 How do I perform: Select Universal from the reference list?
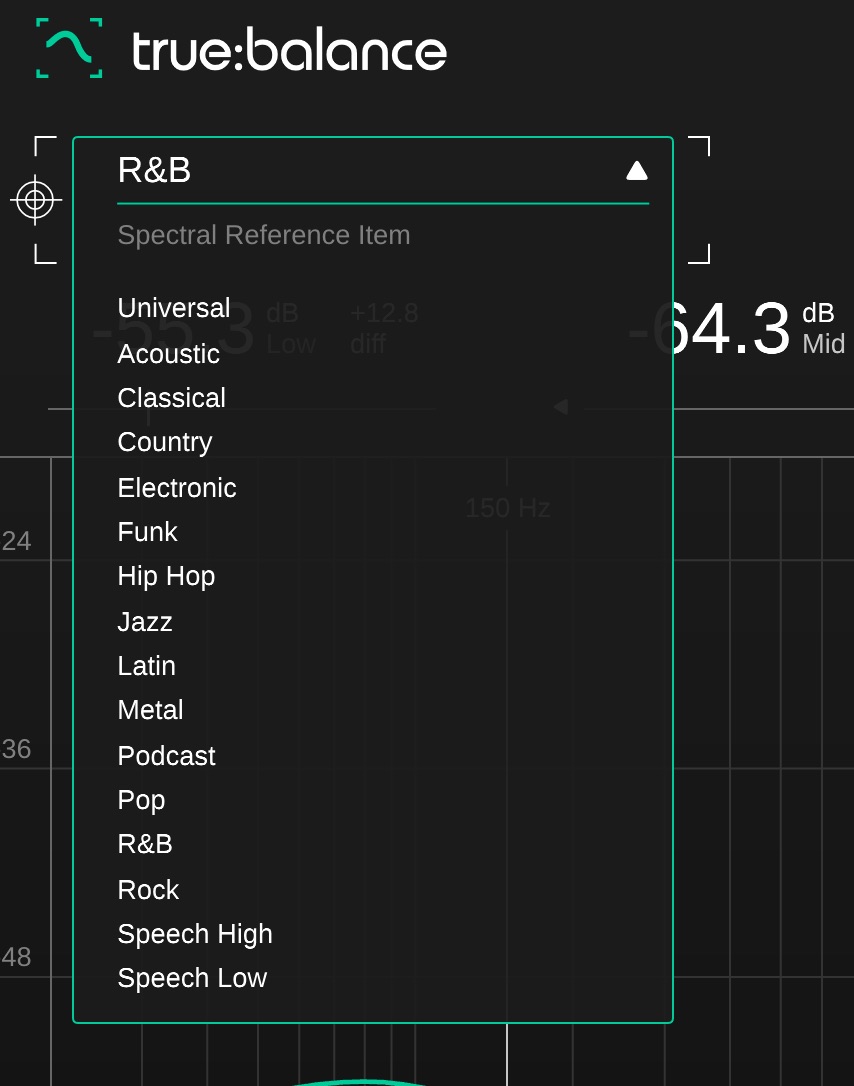click(x=174, y=308)
